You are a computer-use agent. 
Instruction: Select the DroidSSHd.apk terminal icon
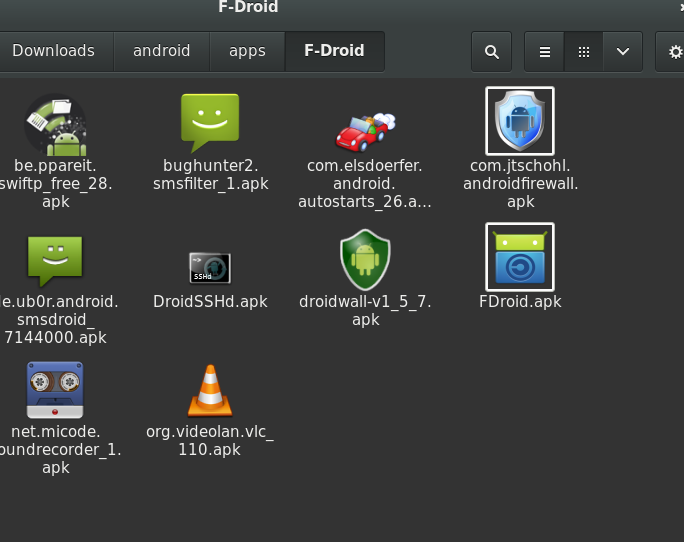(210, 268)
